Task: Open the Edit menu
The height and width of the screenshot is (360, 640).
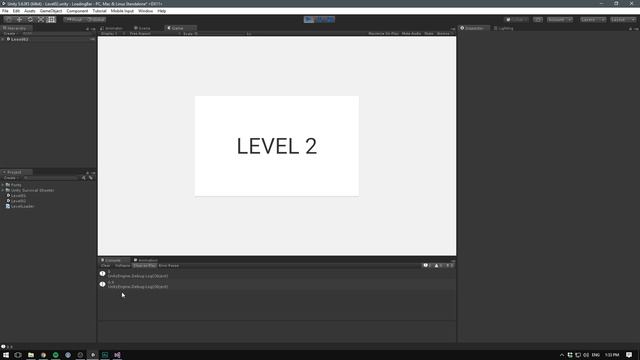Action: coord(16,11)
